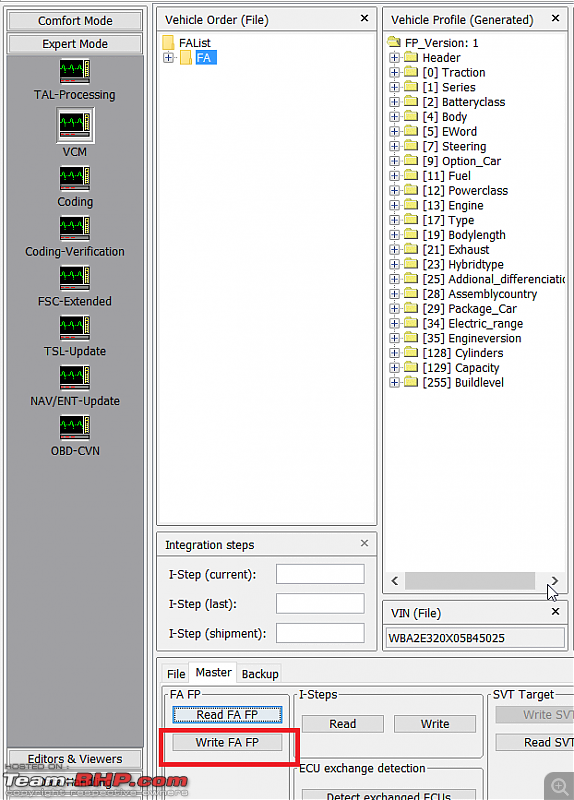Click the Vehicle Profile scroll right arrow
Screen dimensions: 574x800
point(555,581)
